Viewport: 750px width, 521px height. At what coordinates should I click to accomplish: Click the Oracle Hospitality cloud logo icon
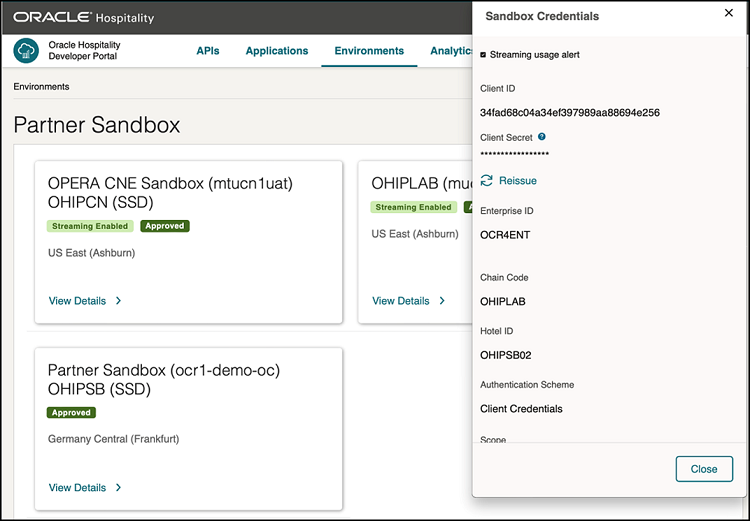[x=27, y=51]
